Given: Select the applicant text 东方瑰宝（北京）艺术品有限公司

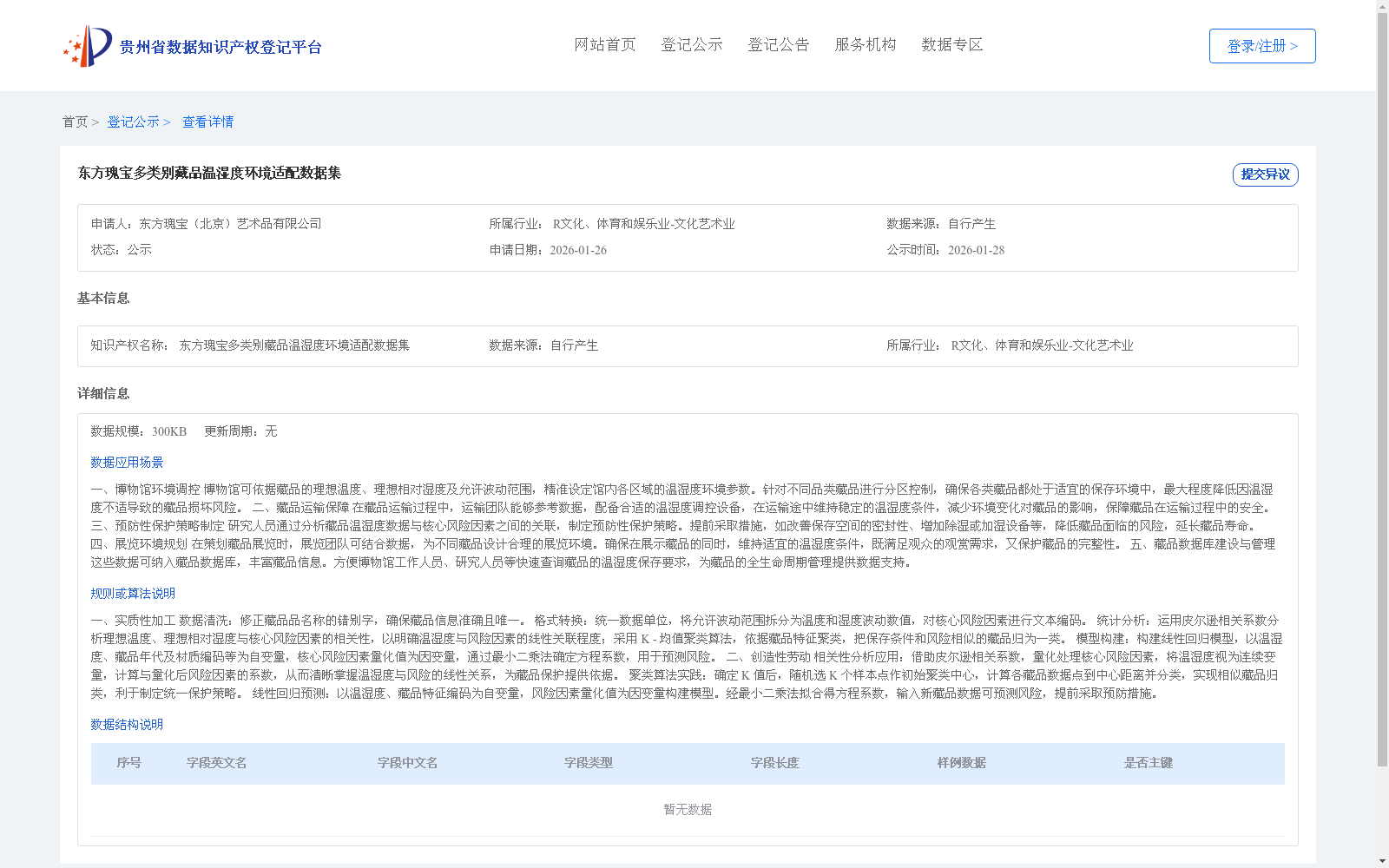Looking at the screenshot, I should click(x=230, y=224).
